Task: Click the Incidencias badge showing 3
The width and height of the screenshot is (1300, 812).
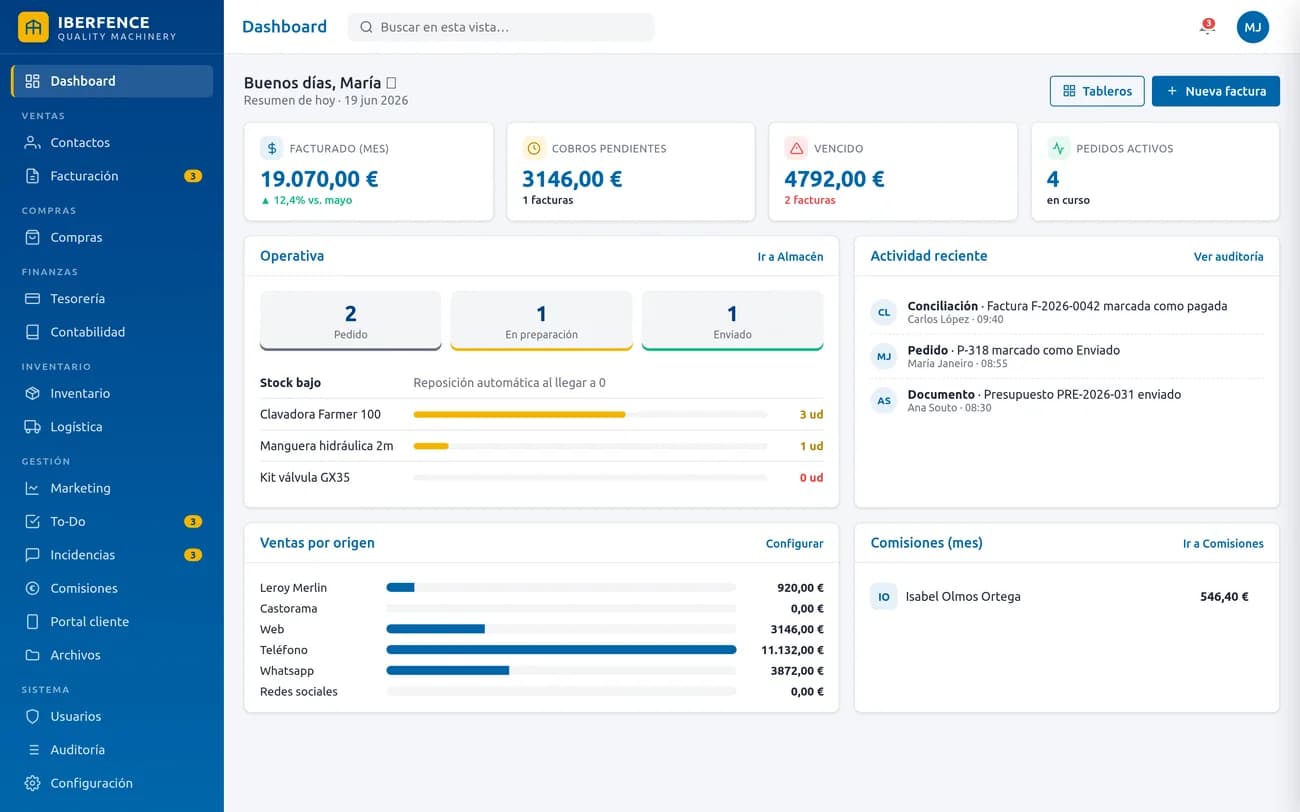Action: click(x=193, y=555)
